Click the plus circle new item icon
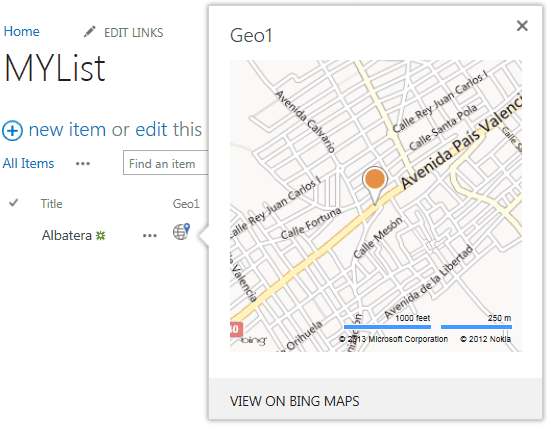The image size is (553, 431). click(12, 130)
